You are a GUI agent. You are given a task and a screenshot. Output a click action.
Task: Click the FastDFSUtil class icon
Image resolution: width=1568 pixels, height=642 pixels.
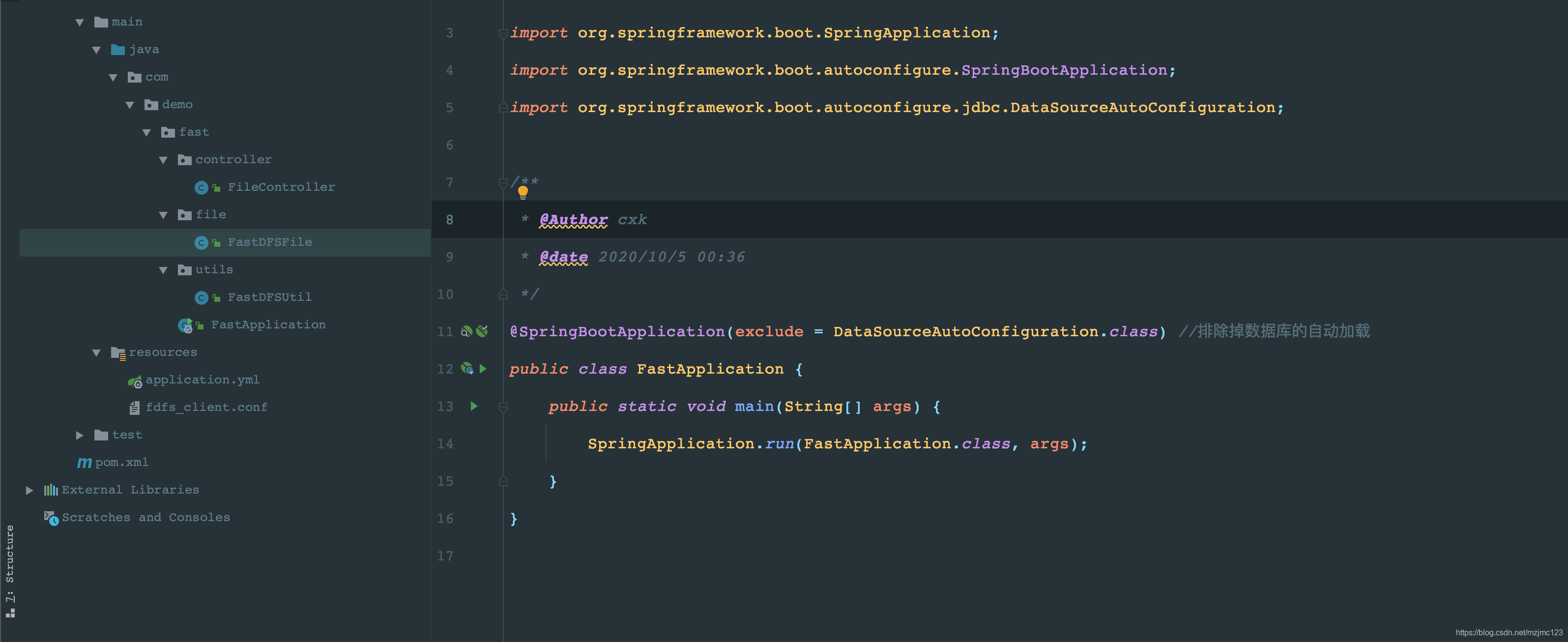point(202,297)
